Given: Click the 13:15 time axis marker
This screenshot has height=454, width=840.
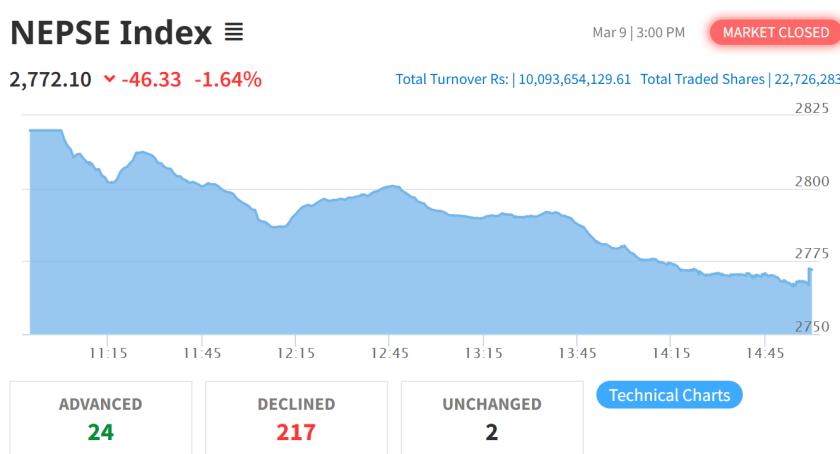Looking at the screenshot, I should point(483,353).
